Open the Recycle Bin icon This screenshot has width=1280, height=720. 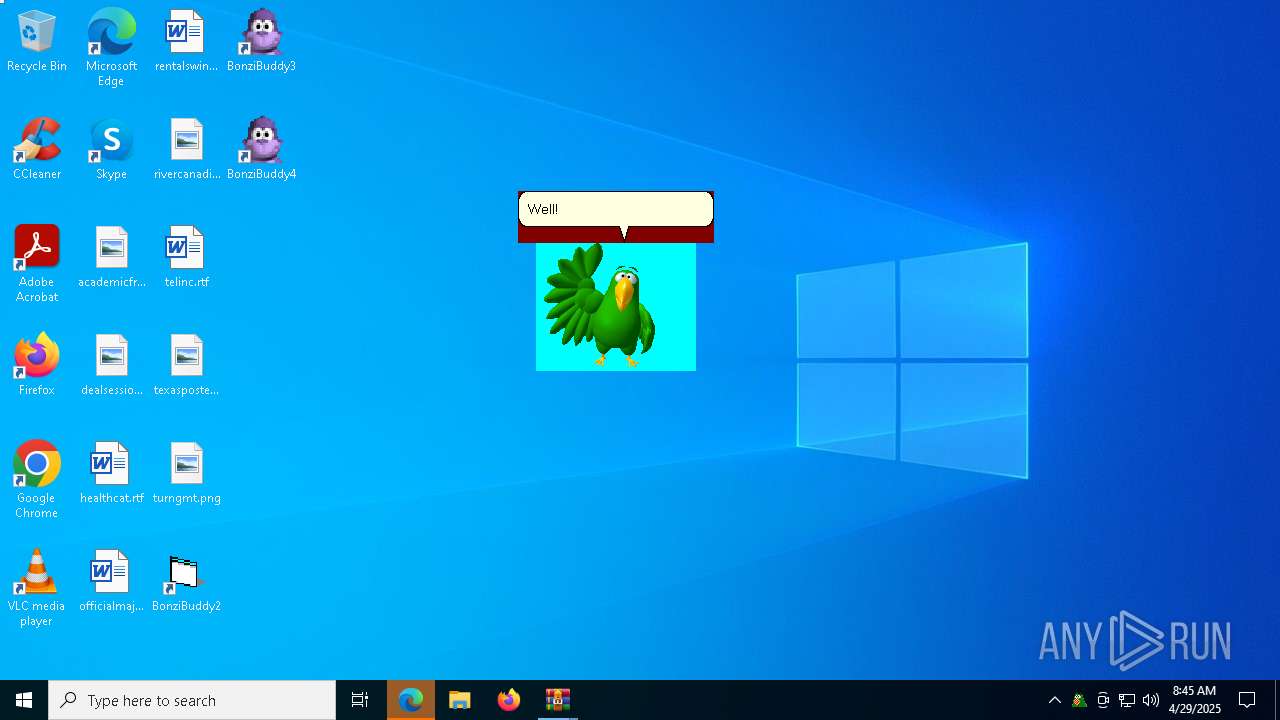click(x=37, y=42)
